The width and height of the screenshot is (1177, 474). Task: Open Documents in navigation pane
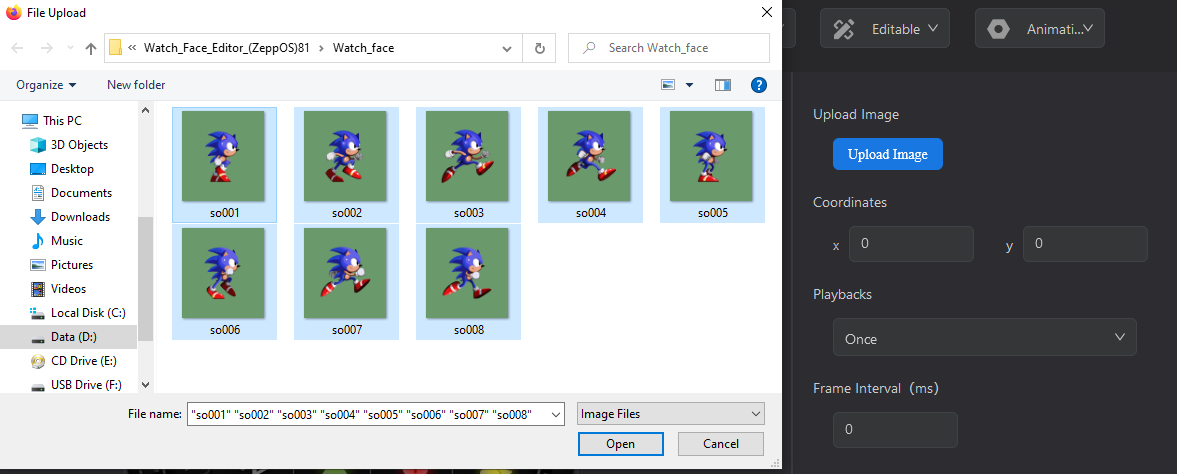pos(71,193)
